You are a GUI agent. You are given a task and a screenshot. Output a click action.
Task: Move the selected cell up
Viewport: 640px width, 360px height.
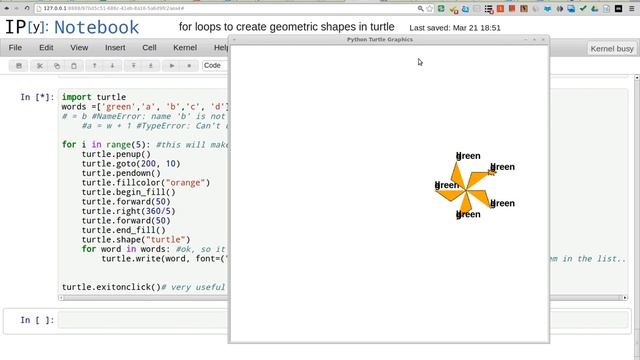[x=94, y=66]
